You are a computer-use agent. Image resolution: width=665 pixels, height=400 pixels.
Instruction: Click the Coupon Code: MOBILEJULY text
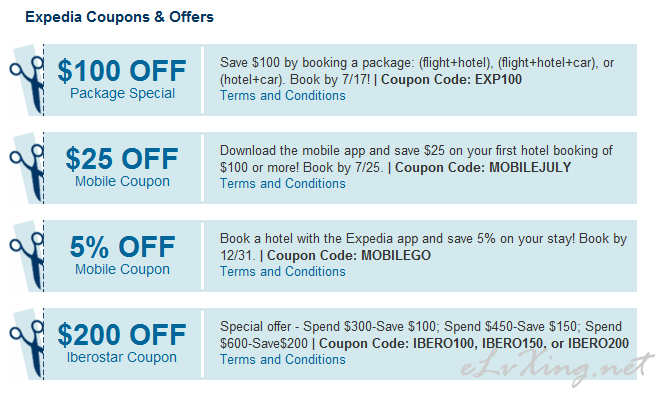coord(483,168)
